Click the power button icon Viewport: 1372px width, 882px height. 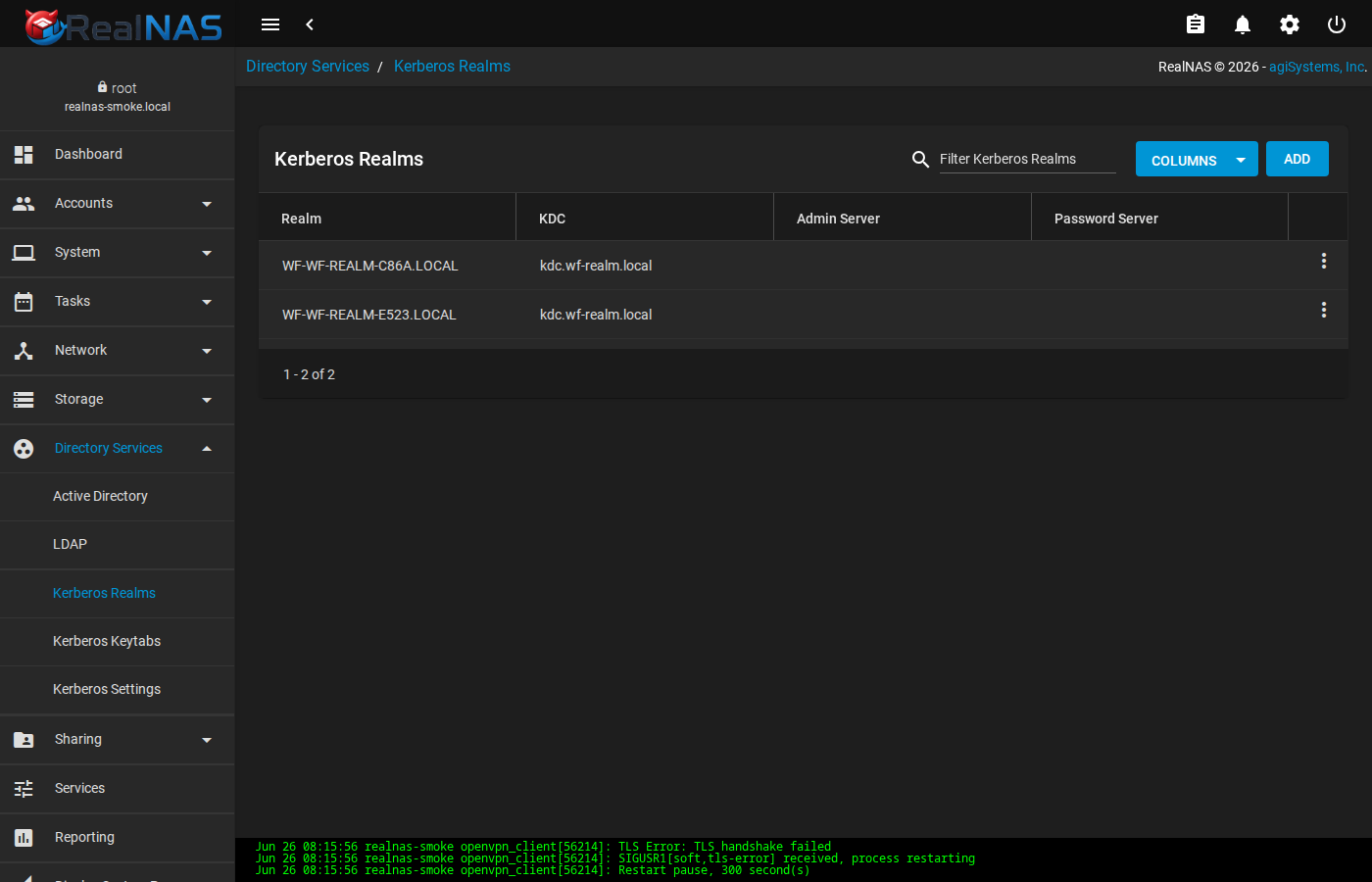pos(1337,24)
